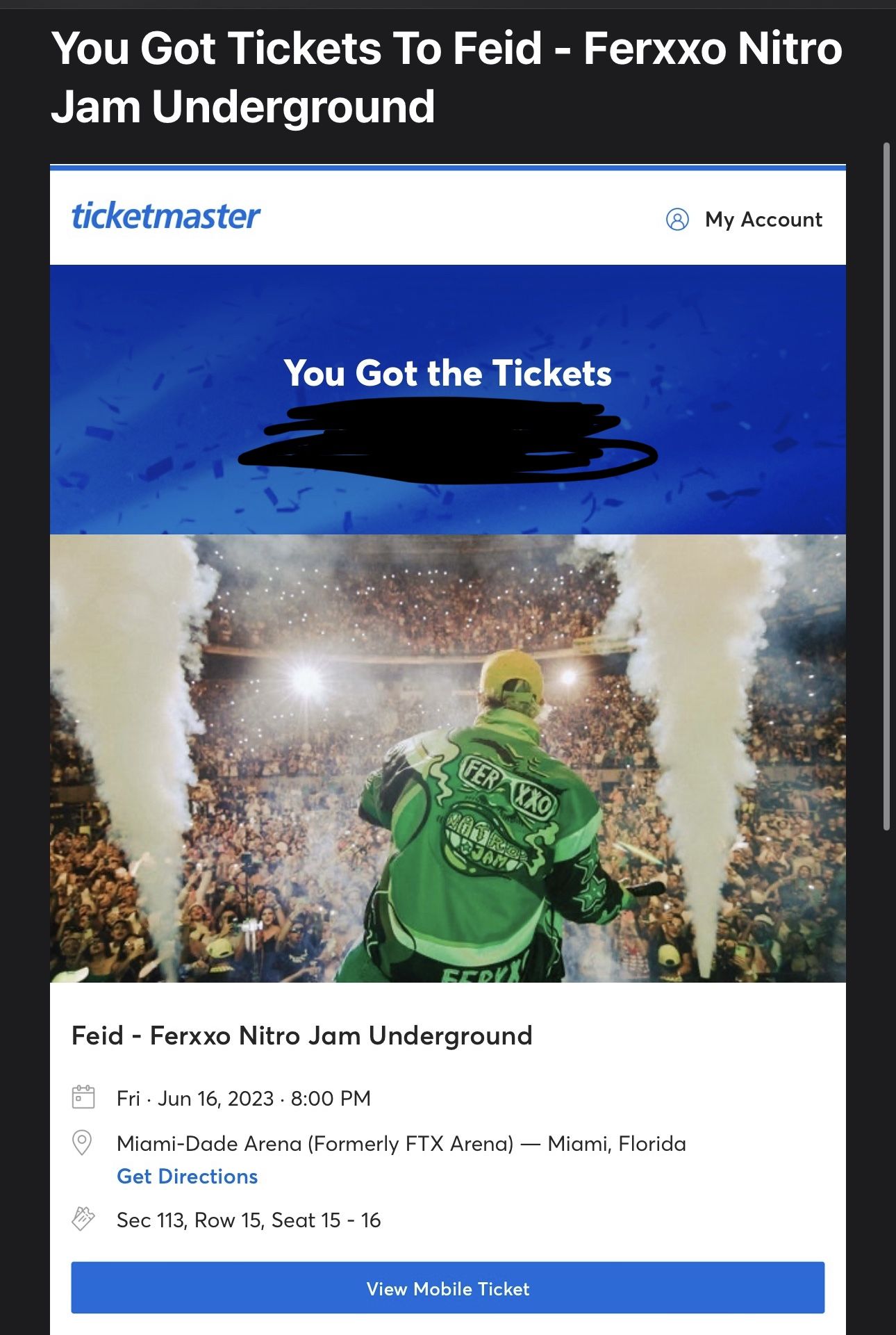
Task: Select the event title Feid - Ferxxo Nitro Jam Underground
Action: tap(302, 1035)
